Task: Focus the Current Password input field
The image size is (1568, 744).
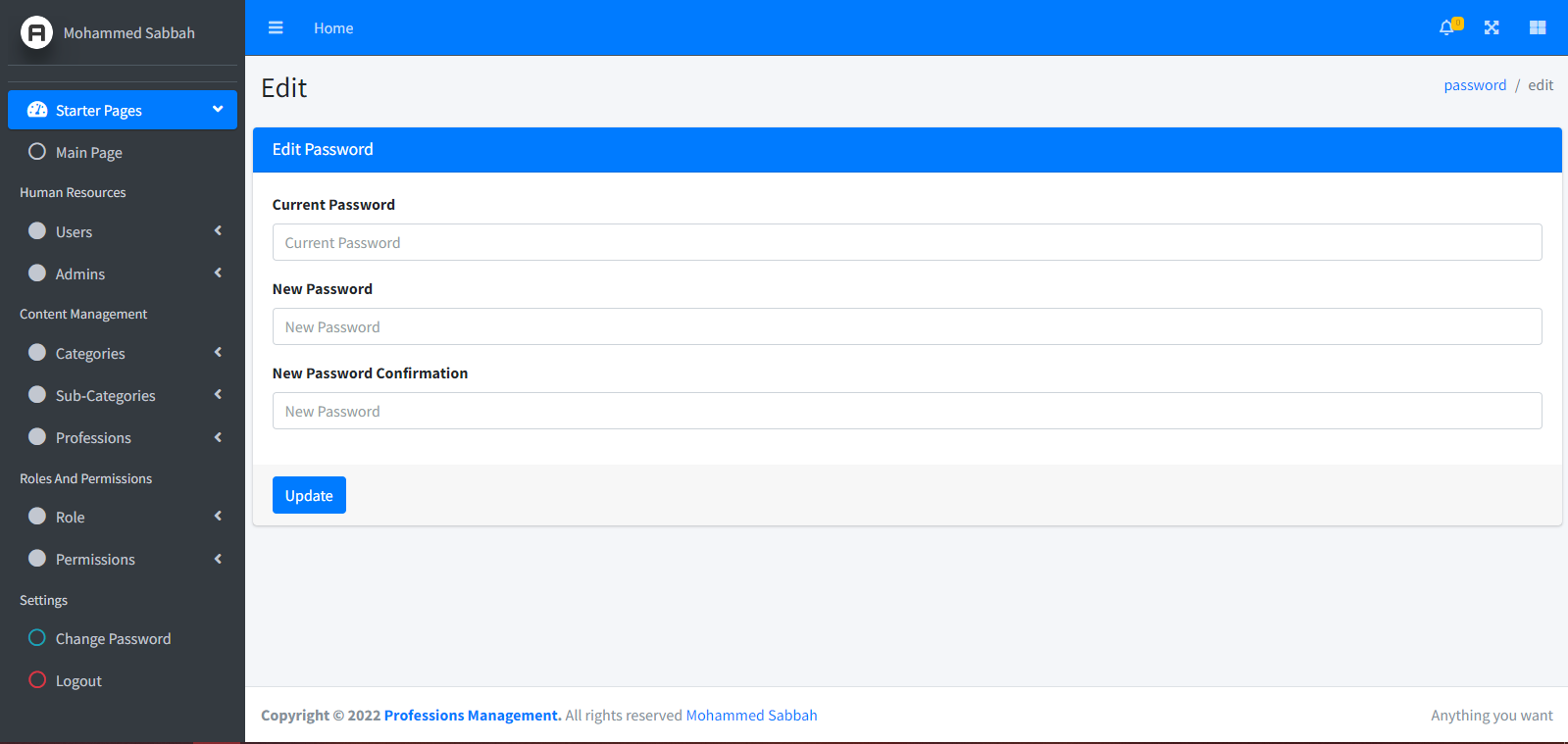Action: pos(906,242)
